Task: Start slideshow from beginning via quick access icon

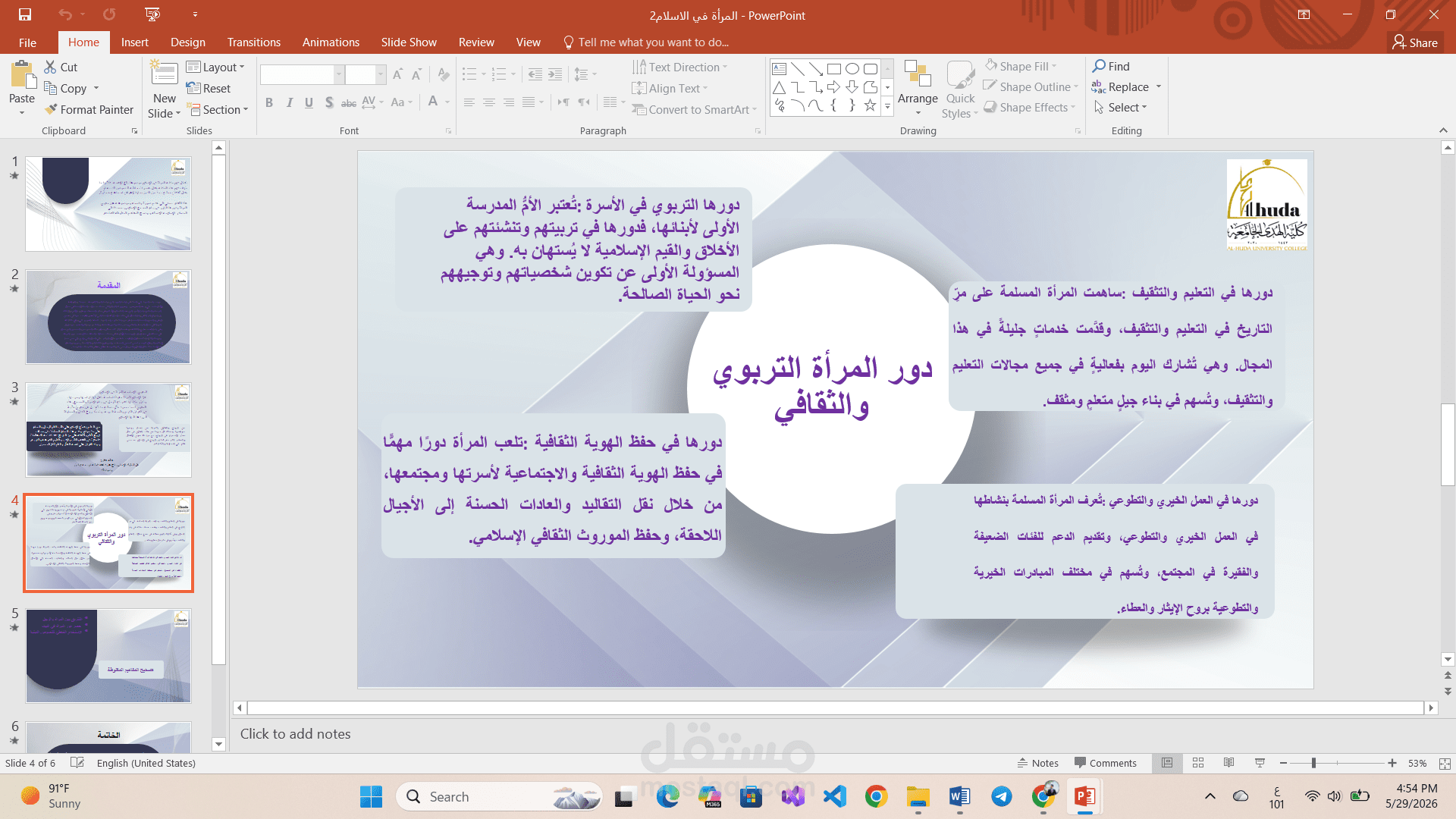Action: click(x=152, y=14)
